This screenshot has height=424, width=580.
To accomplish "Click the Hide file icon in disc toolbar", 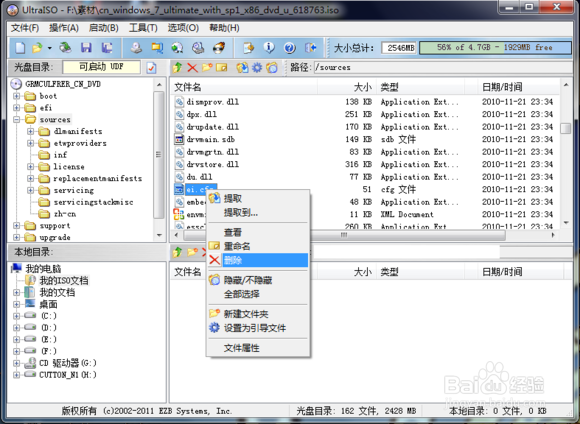I will tap(272, 67).
